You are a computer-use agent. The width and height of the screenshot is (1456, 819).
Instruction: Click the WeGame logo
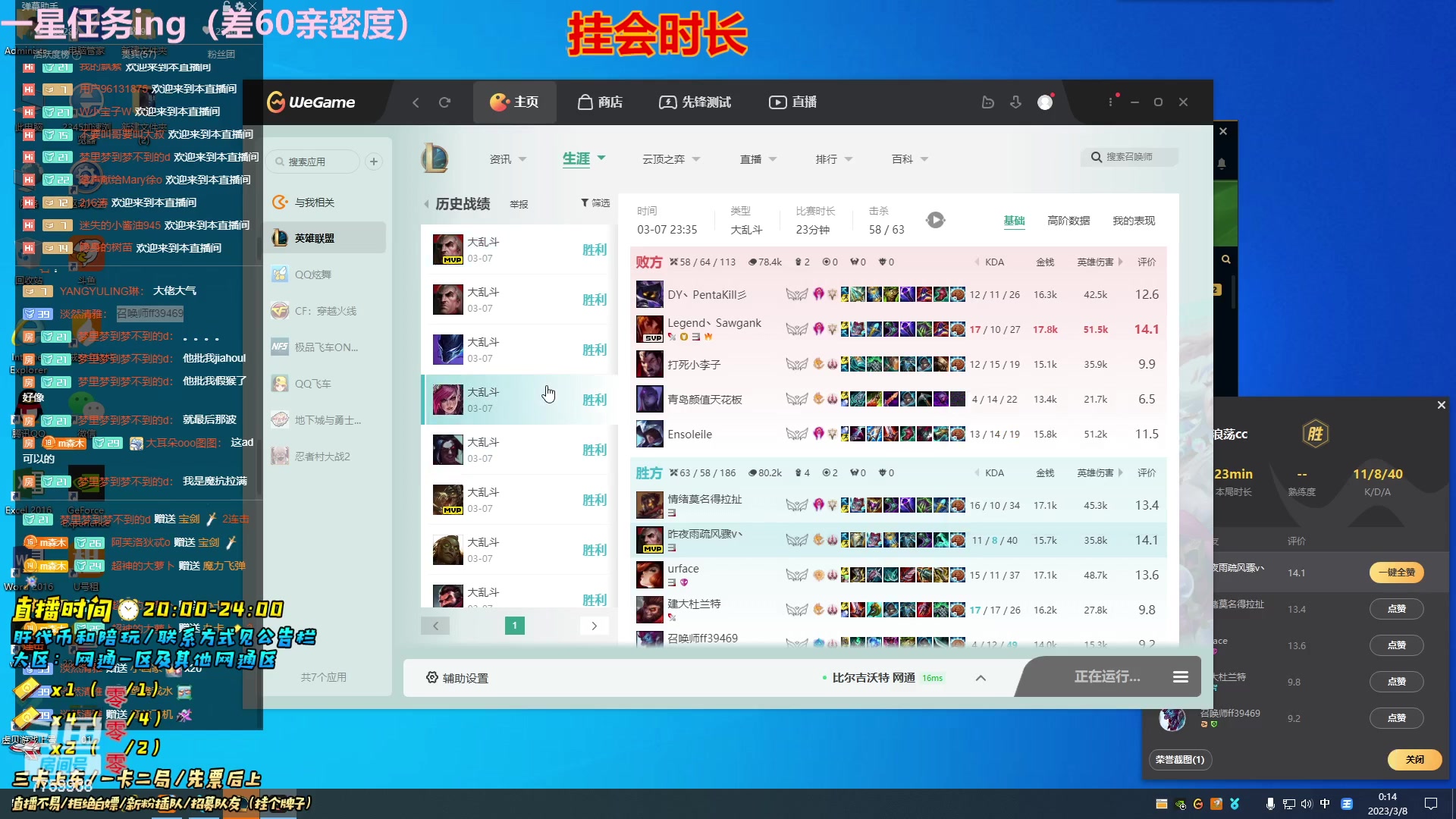(x=311, y=102)
